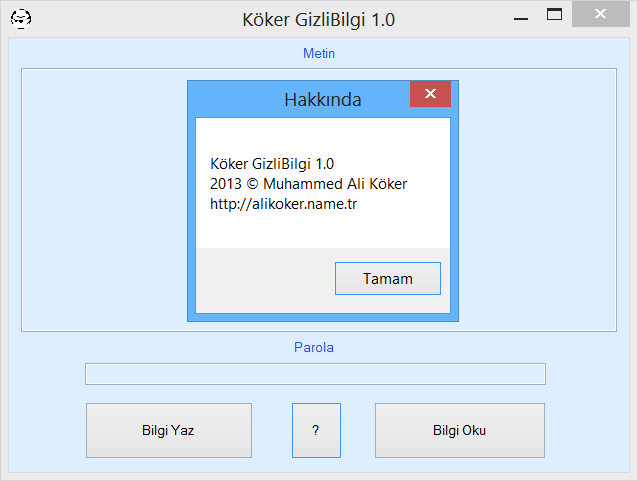Click inside the Metin text area
Image resolution: width=638 pixels, height=481 pixels.
(100, 200)
